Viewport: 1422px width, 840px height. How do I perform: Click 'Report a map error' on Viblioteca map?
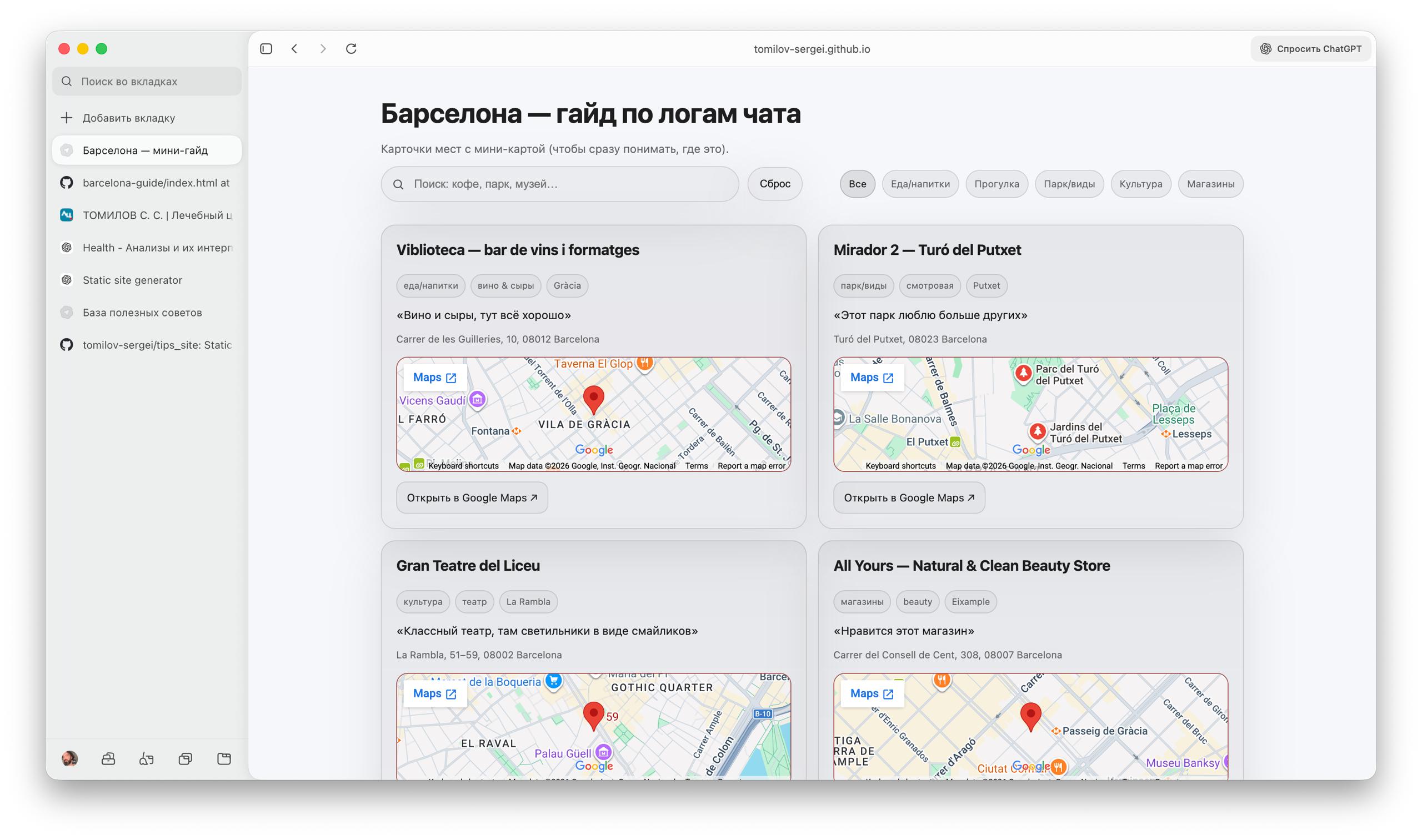coord(752,466)
